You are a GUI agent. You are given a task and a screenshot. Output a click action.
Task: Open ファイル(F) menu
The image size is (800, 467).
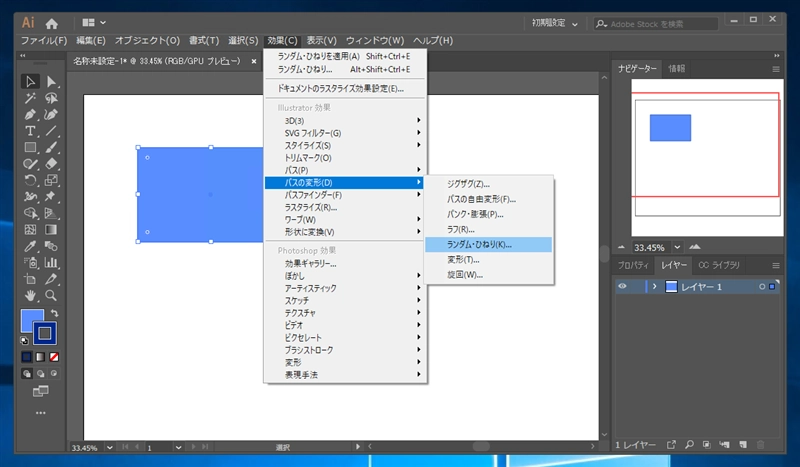43,40
